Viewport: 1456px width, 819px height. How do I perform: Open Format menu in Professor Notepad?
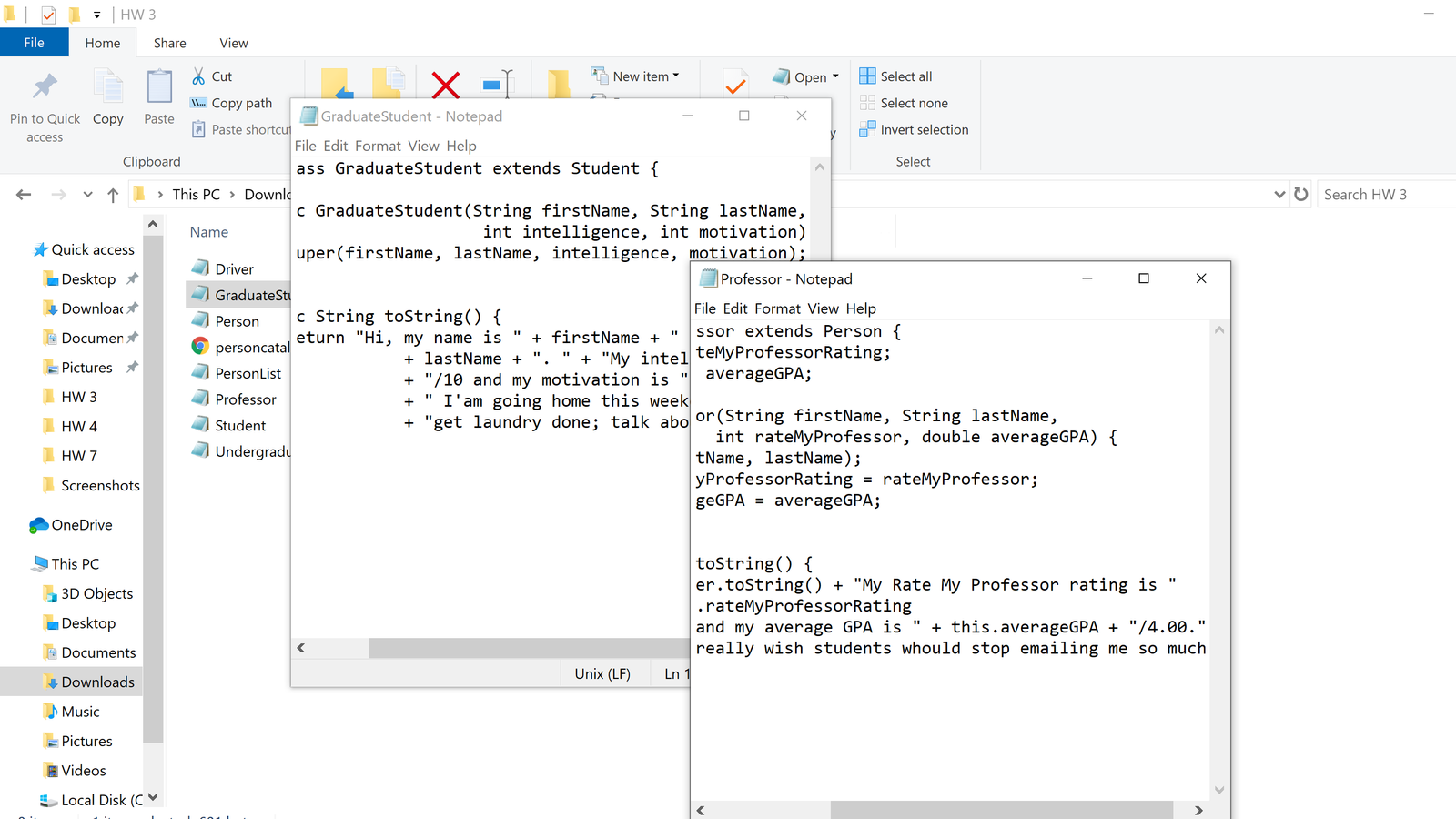coord(777,308)
